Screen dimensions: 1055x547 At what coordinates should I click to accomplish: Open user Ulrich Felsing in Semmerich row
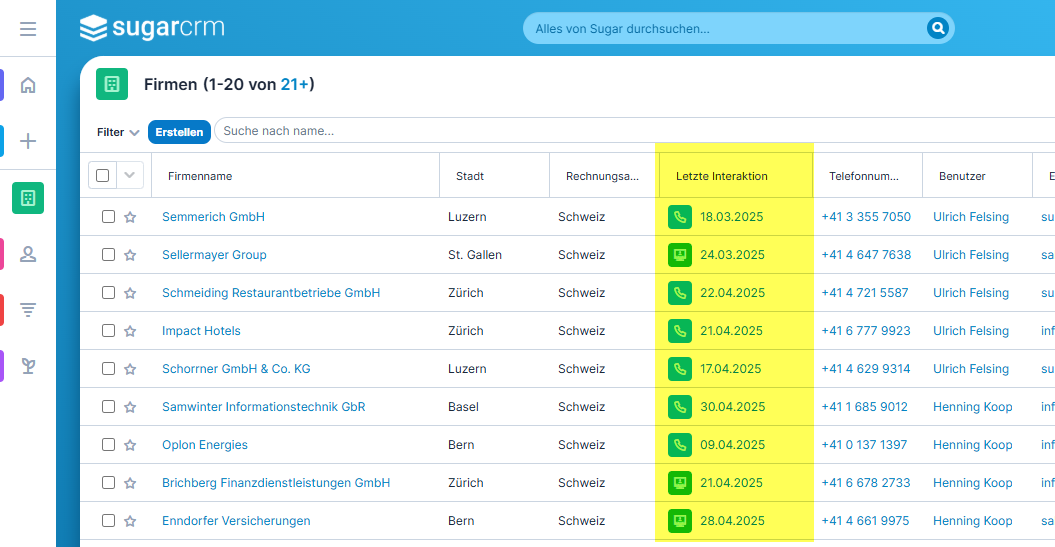971,217
